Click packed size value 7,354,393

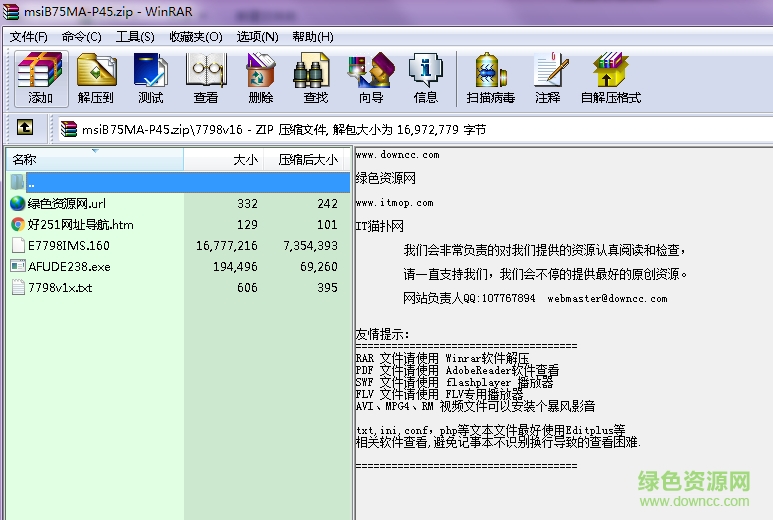[x=311, y=245]
